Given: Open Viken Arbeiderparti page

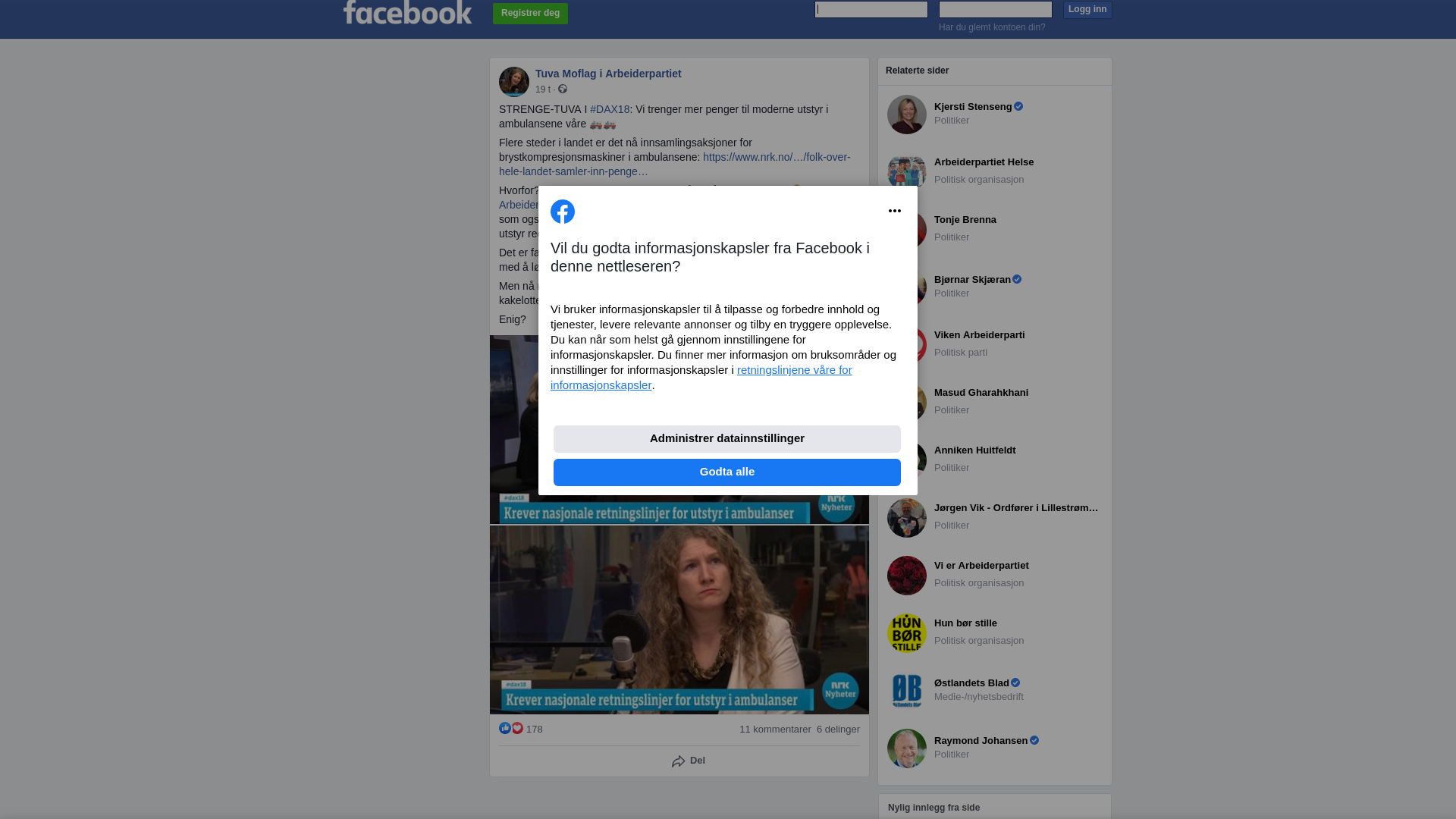Looking at the screenshot, I should point(979,335).
